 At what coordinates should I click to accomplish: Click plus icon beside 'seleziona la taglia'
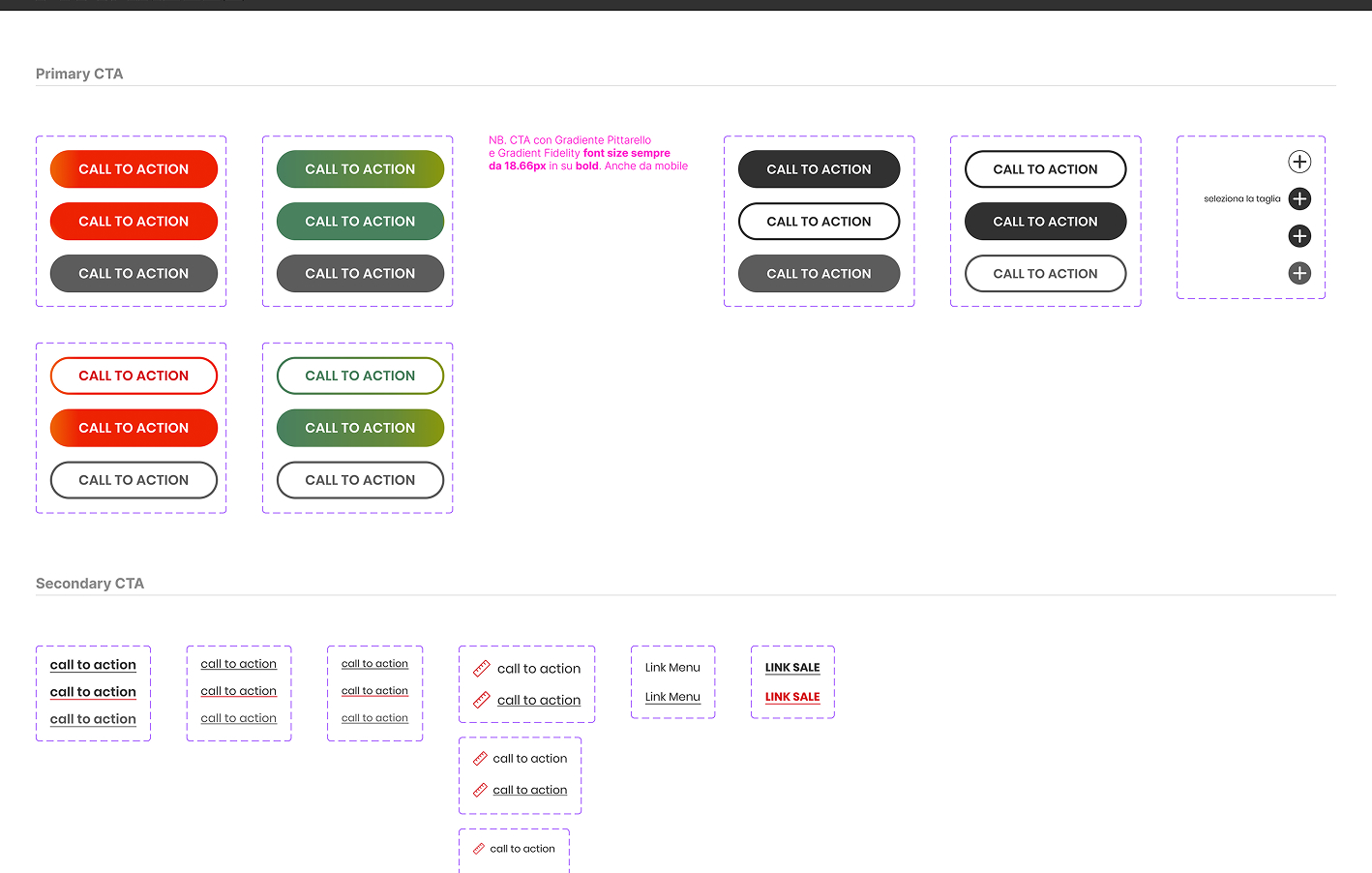pos(1299,199)
